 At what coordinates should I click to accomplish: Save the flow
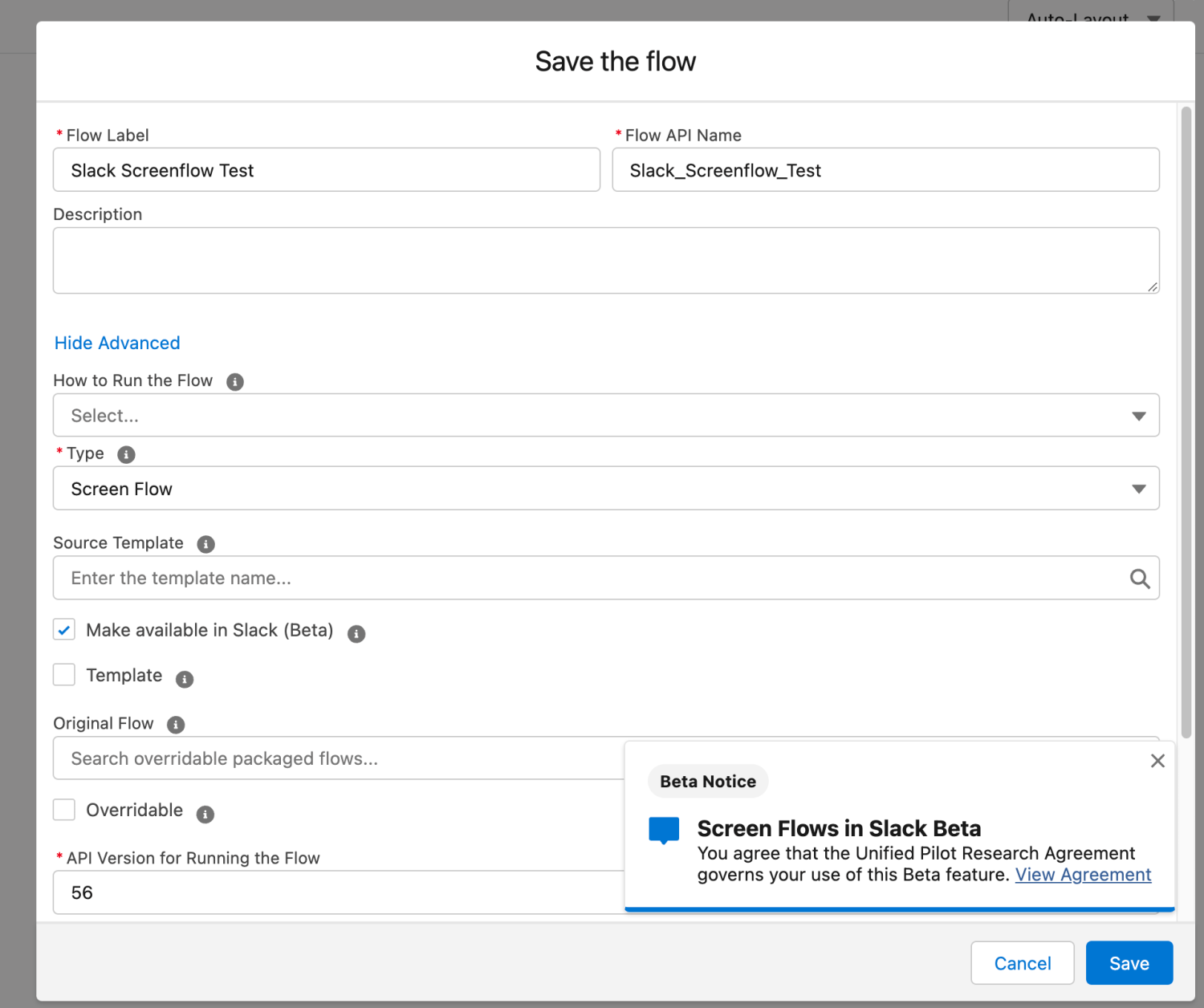click(x=1129, y=962)
